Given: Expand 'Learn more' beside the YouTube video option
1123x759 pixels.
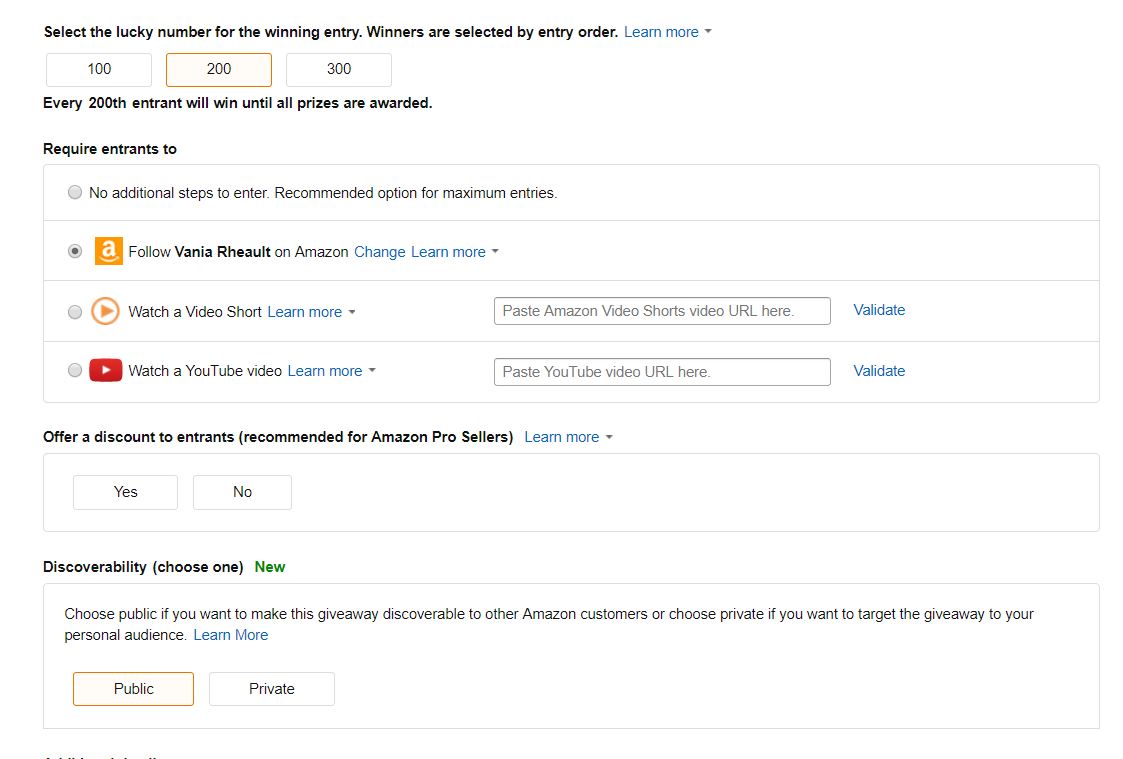Looking at the screenshot, I should point(324,370).
